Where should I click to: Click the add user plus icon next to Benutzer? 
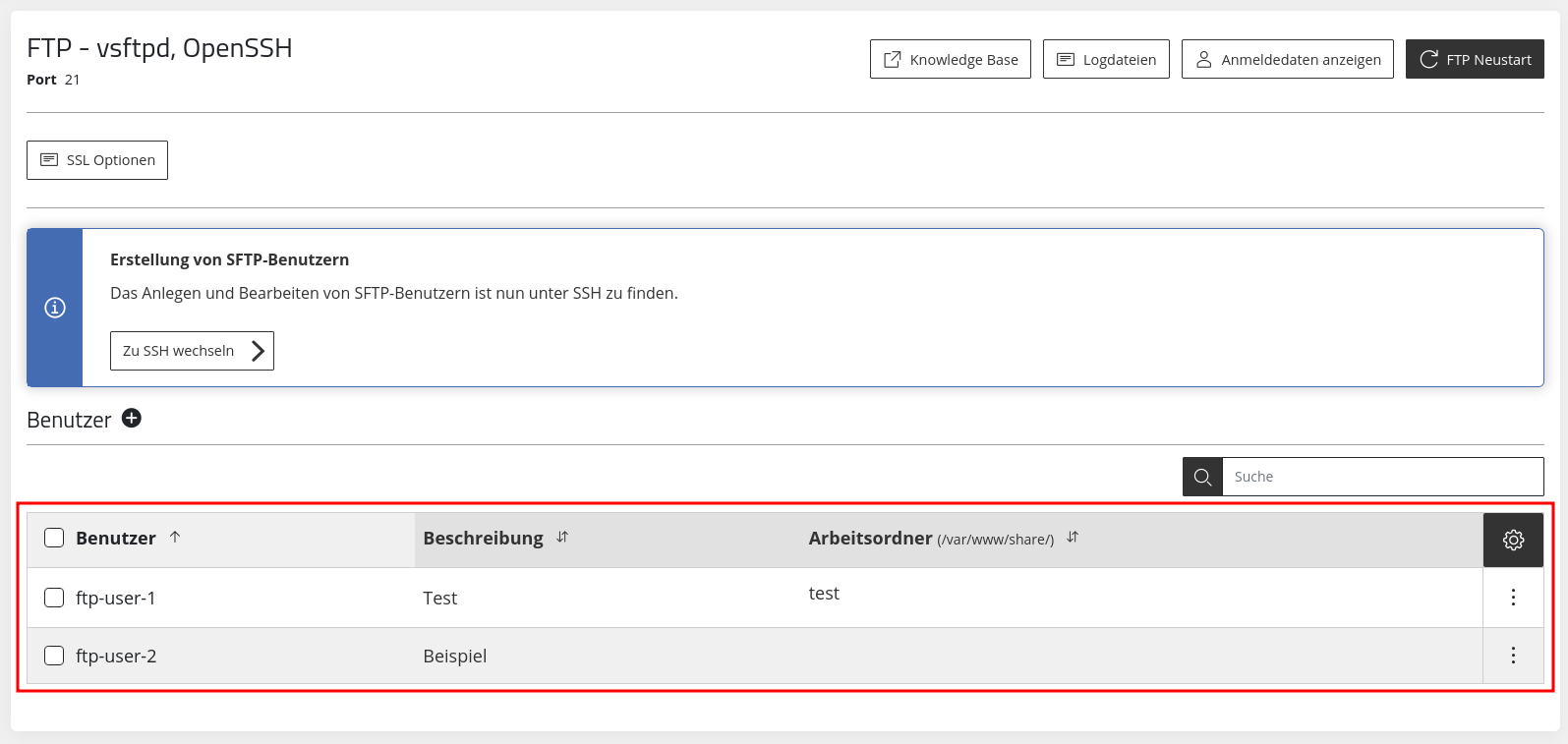pos(132,419)
